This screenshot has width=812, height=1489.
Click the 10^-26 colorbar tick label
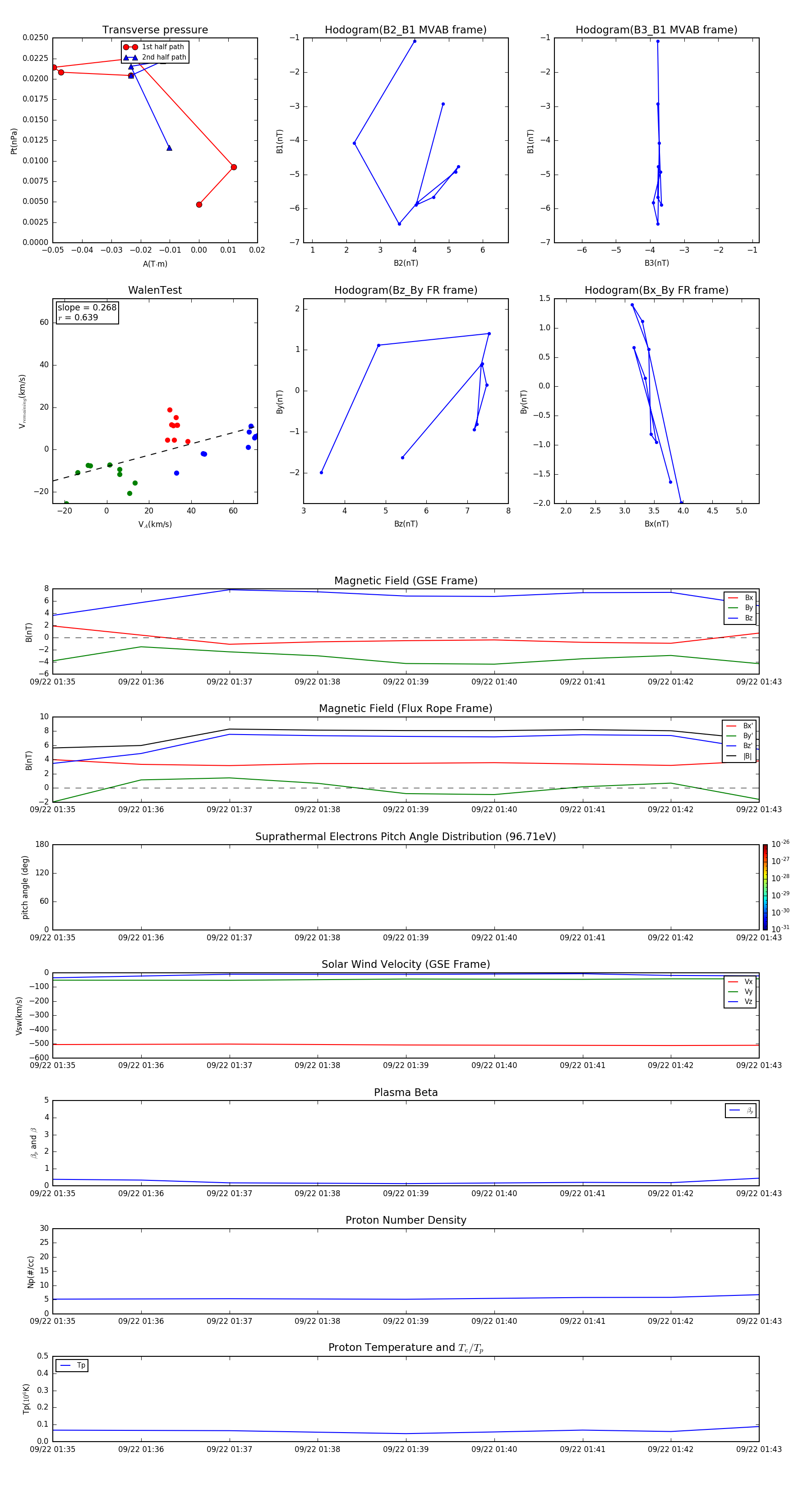point(780,844)
